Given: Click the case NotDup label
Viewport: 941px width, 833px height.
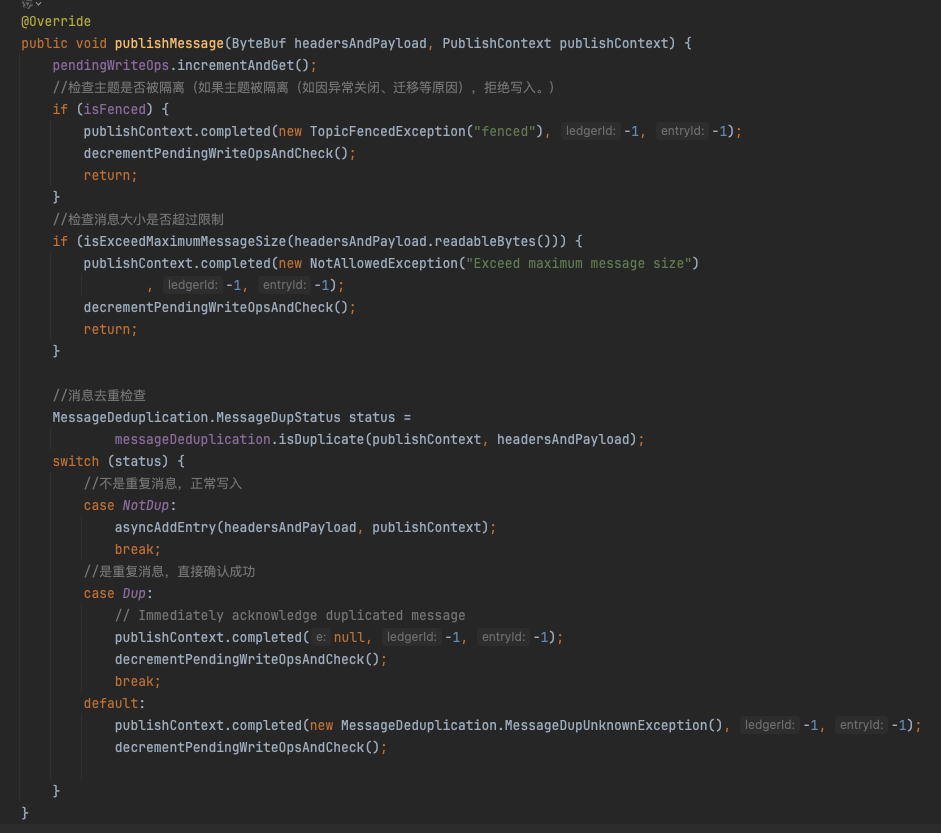Looking at the screenshot, I should [x=130, y=505].
